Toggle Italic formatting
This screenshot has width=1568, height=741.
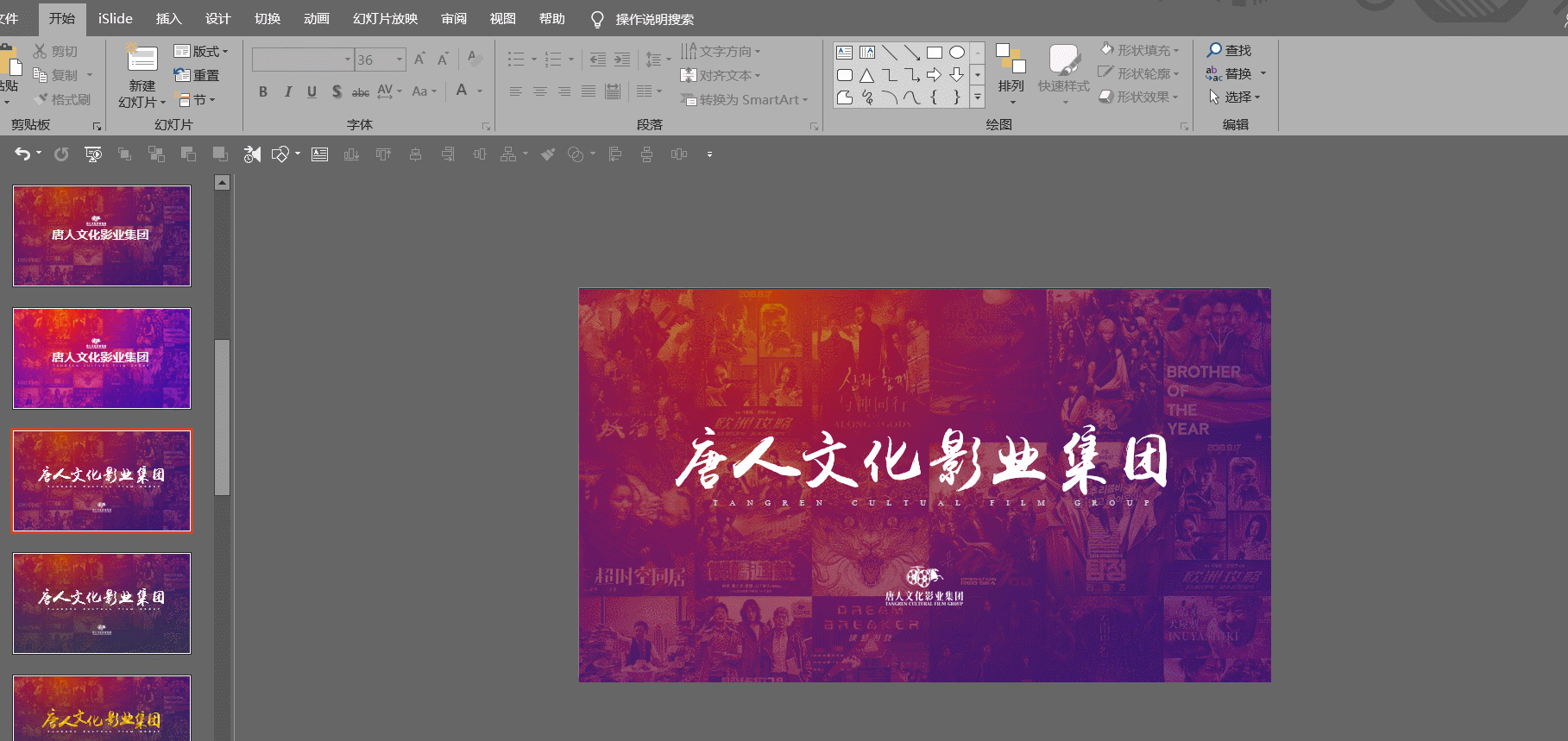click(287, 91)
